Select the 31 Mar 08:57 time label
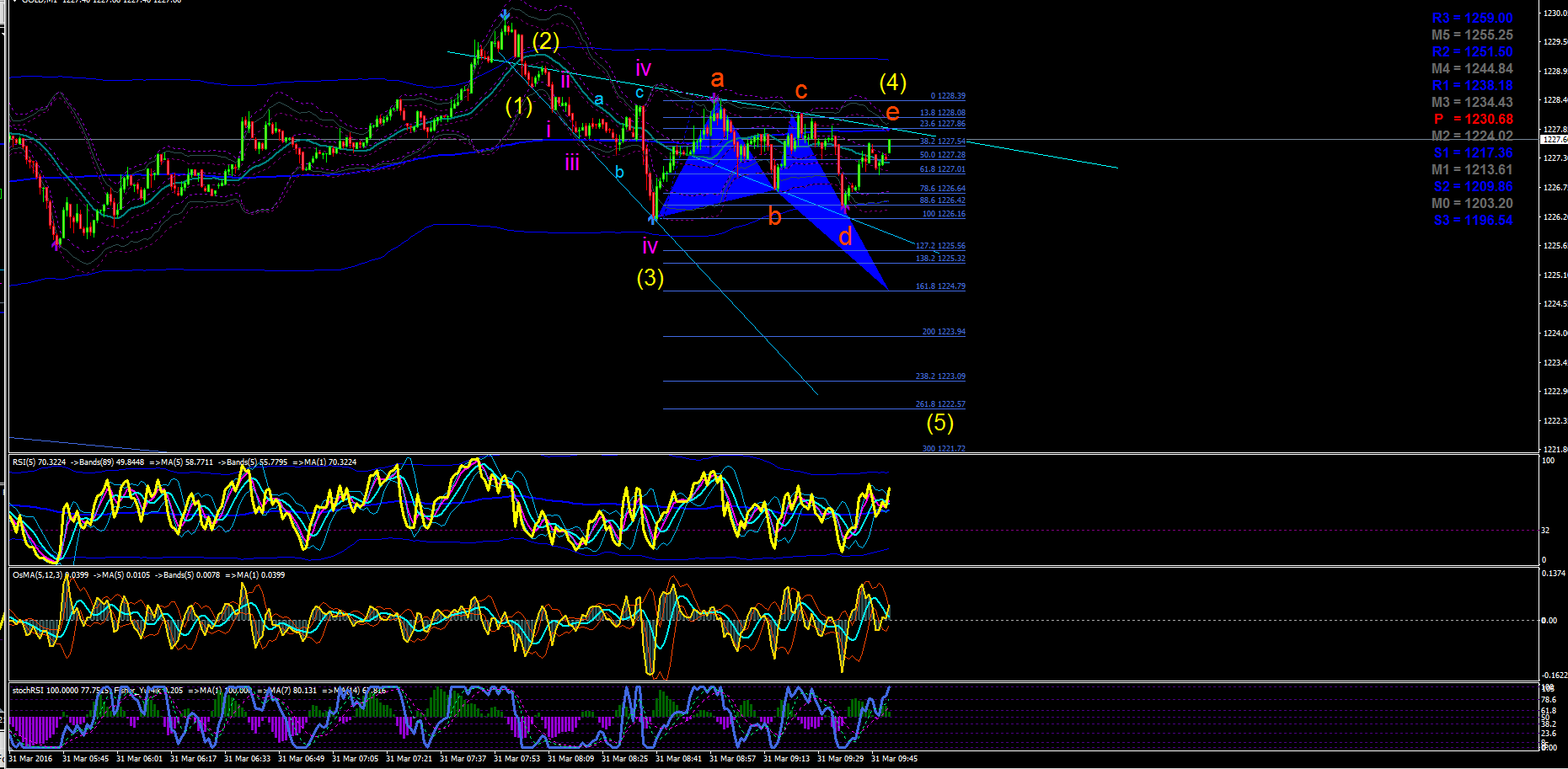Viewport: 1568px width, 769px height. click(x=732, y=759)
